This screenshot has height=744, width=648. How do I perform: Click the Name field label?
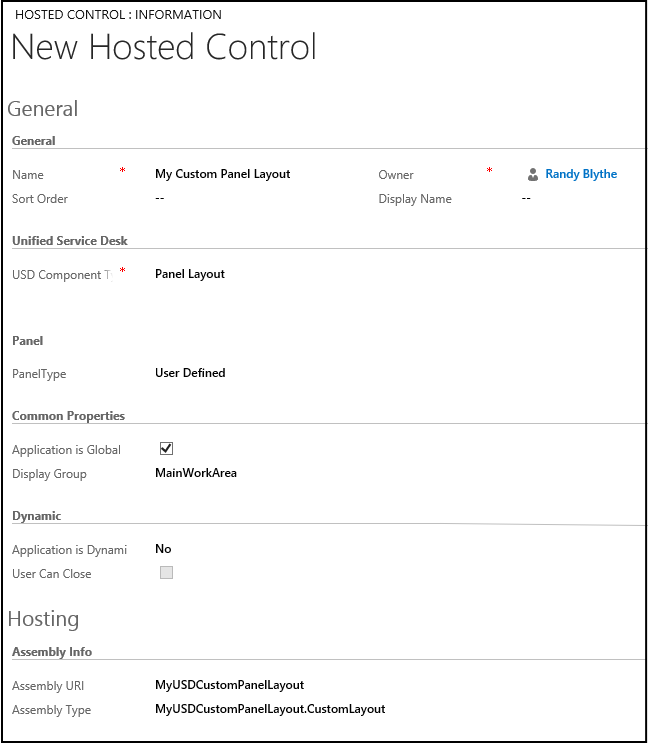(28, 175)
